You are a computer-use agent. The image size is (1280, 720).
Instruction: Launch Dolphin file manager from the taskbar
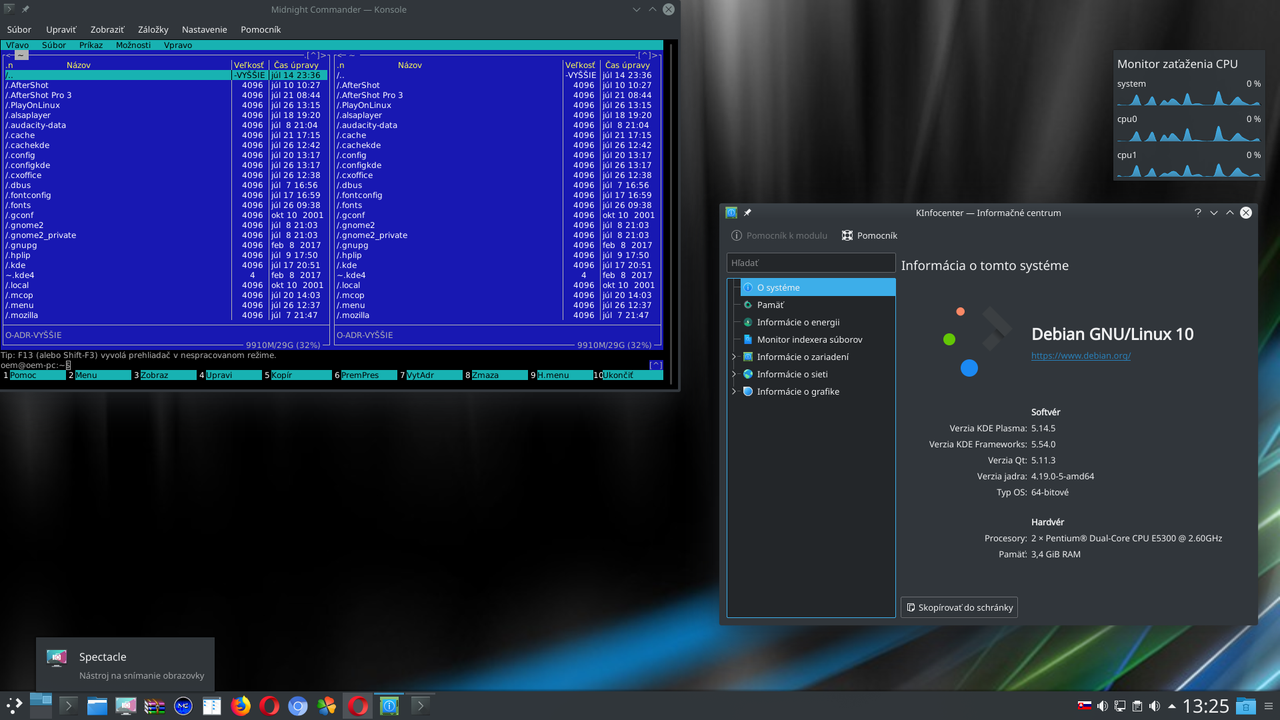(x=97, y=706)
